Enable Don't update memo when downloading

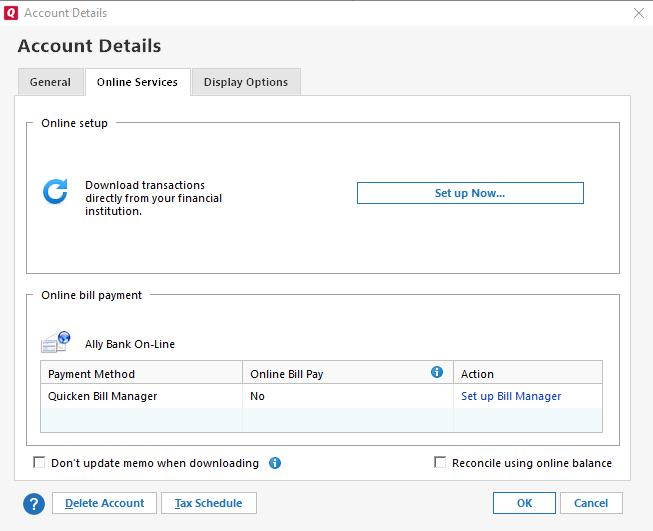tap(39, 462)
